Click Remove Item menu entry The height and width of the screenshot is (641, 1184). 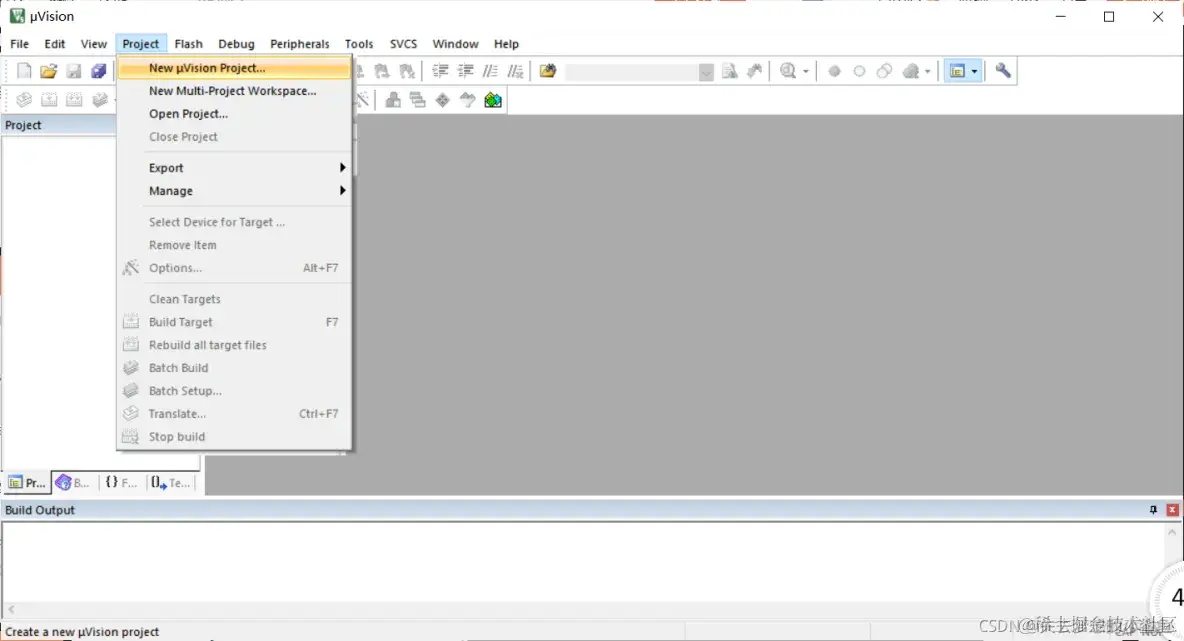click(235, 245)
